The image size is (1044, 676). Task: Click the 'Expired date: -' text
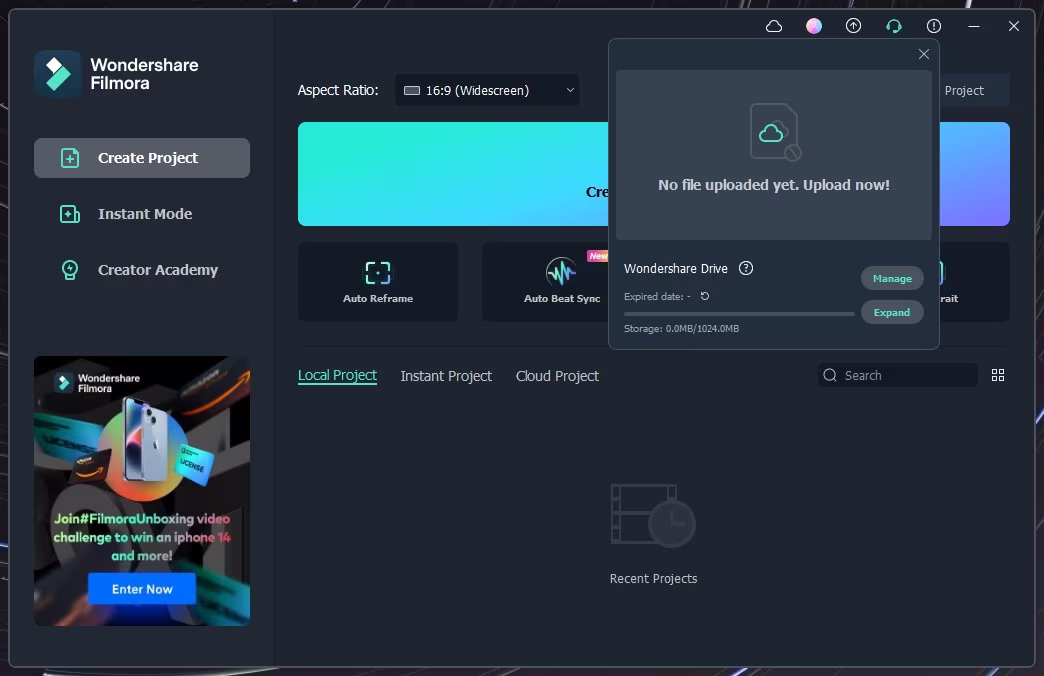pos(657,296)
